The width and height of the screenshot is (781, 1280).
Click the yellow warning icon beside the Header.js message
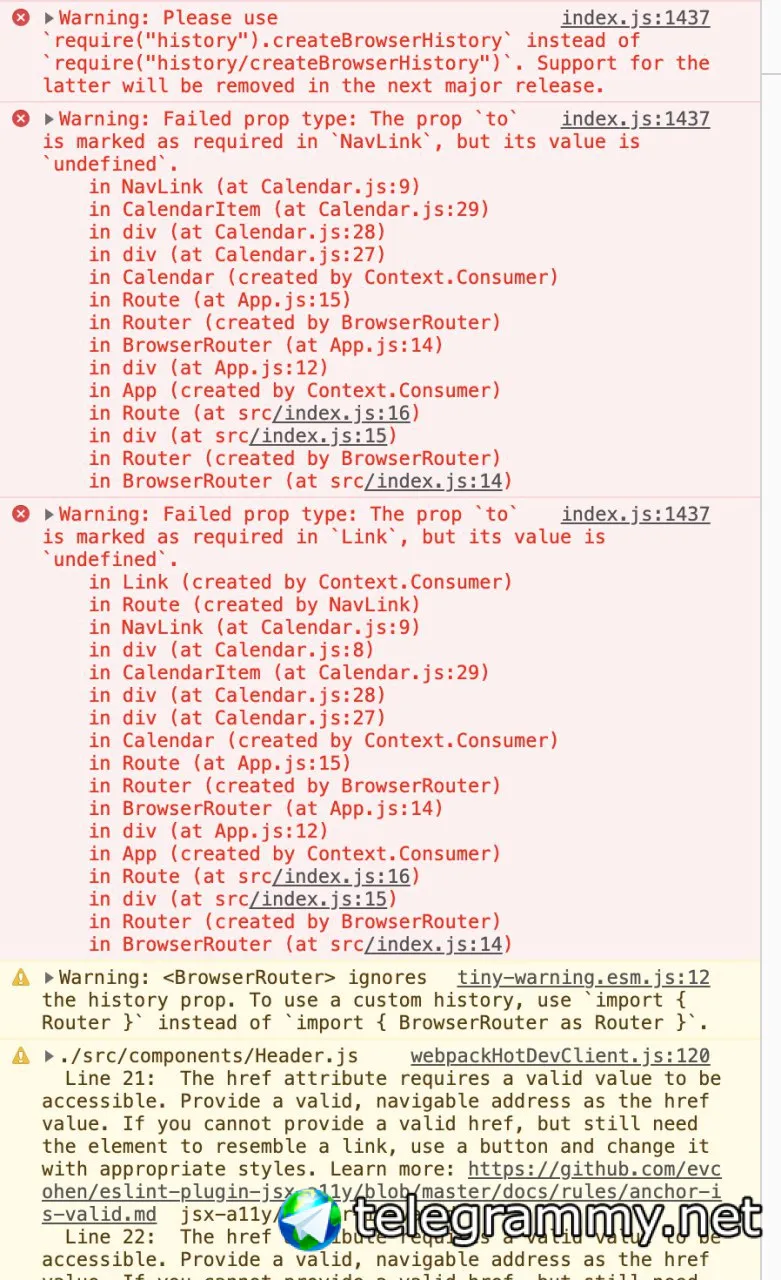point(20,1056)
